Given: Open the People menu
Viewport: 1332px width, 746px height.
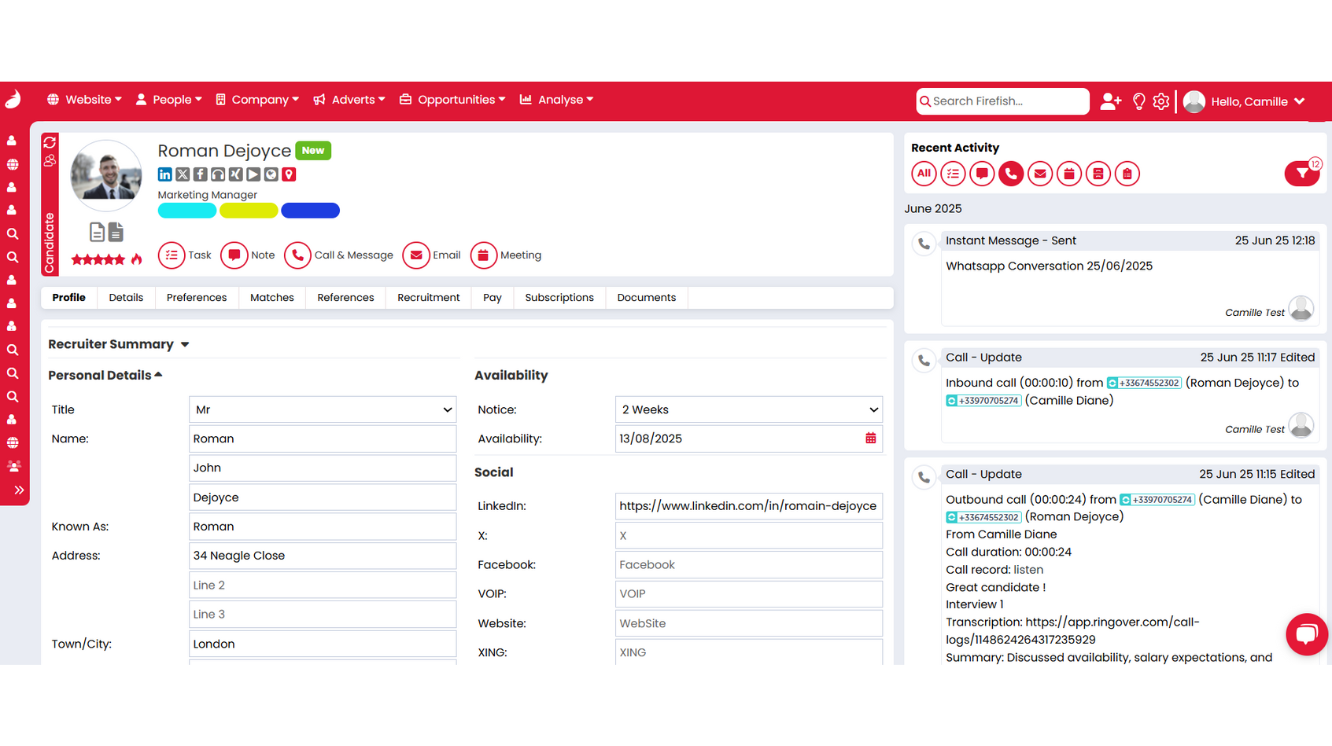Looking at the screenshot, I should point(169,99).
